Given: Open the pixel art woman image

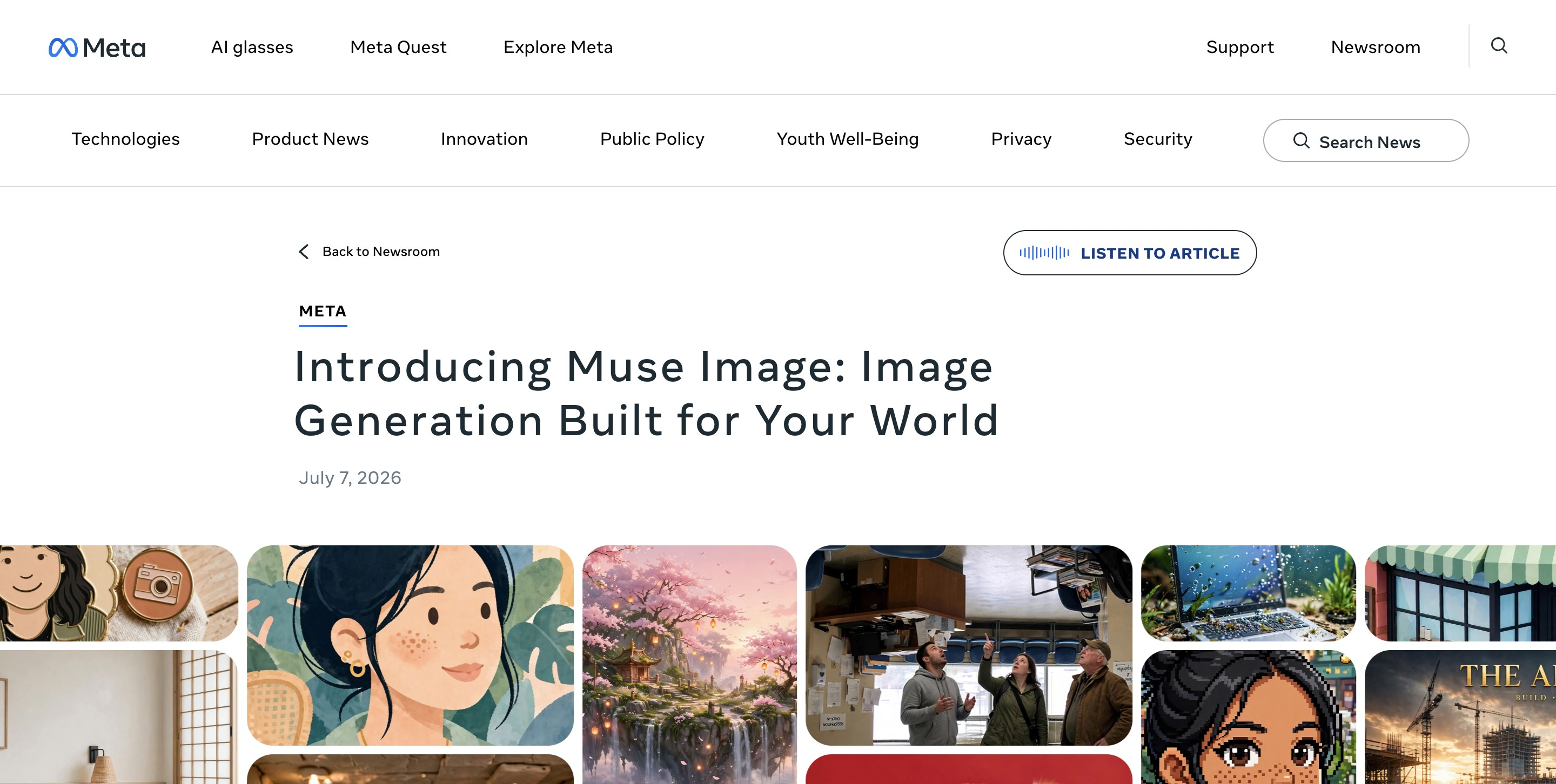Looking at the screenshot, I should [1248, 717].
